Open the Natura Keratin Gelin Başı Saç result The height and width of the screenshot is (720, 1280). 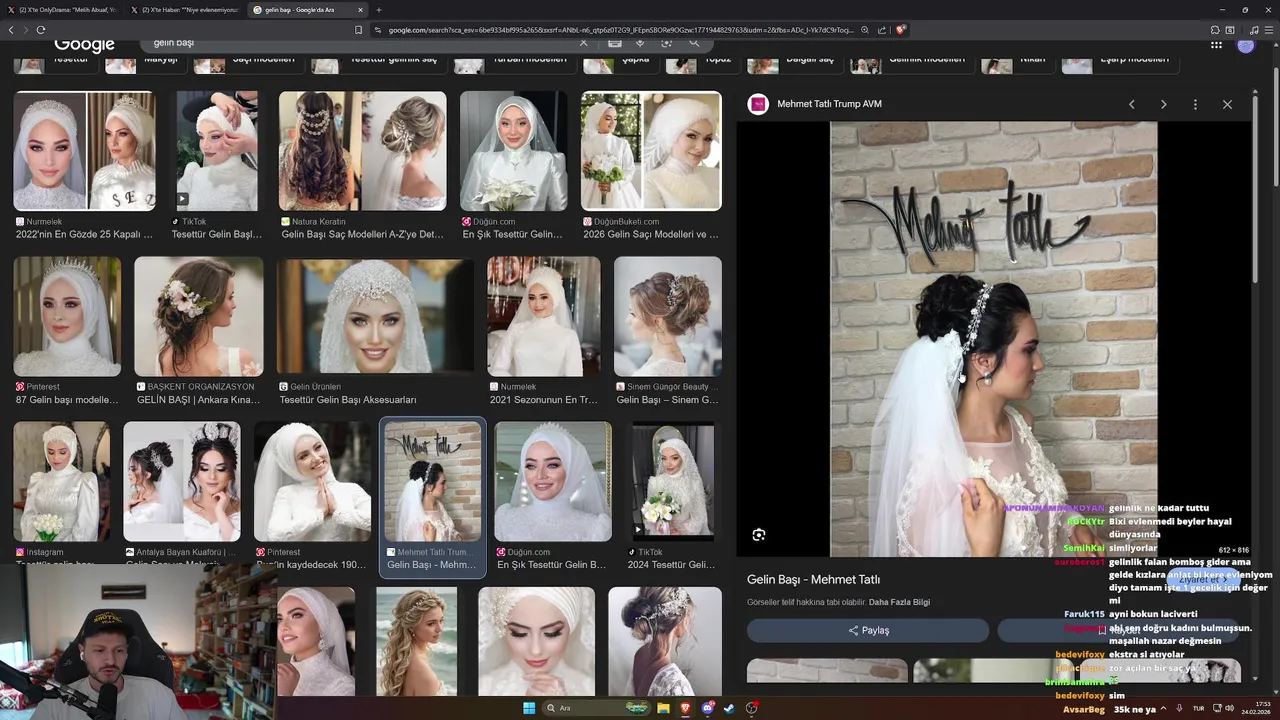[x=362, y=166]
